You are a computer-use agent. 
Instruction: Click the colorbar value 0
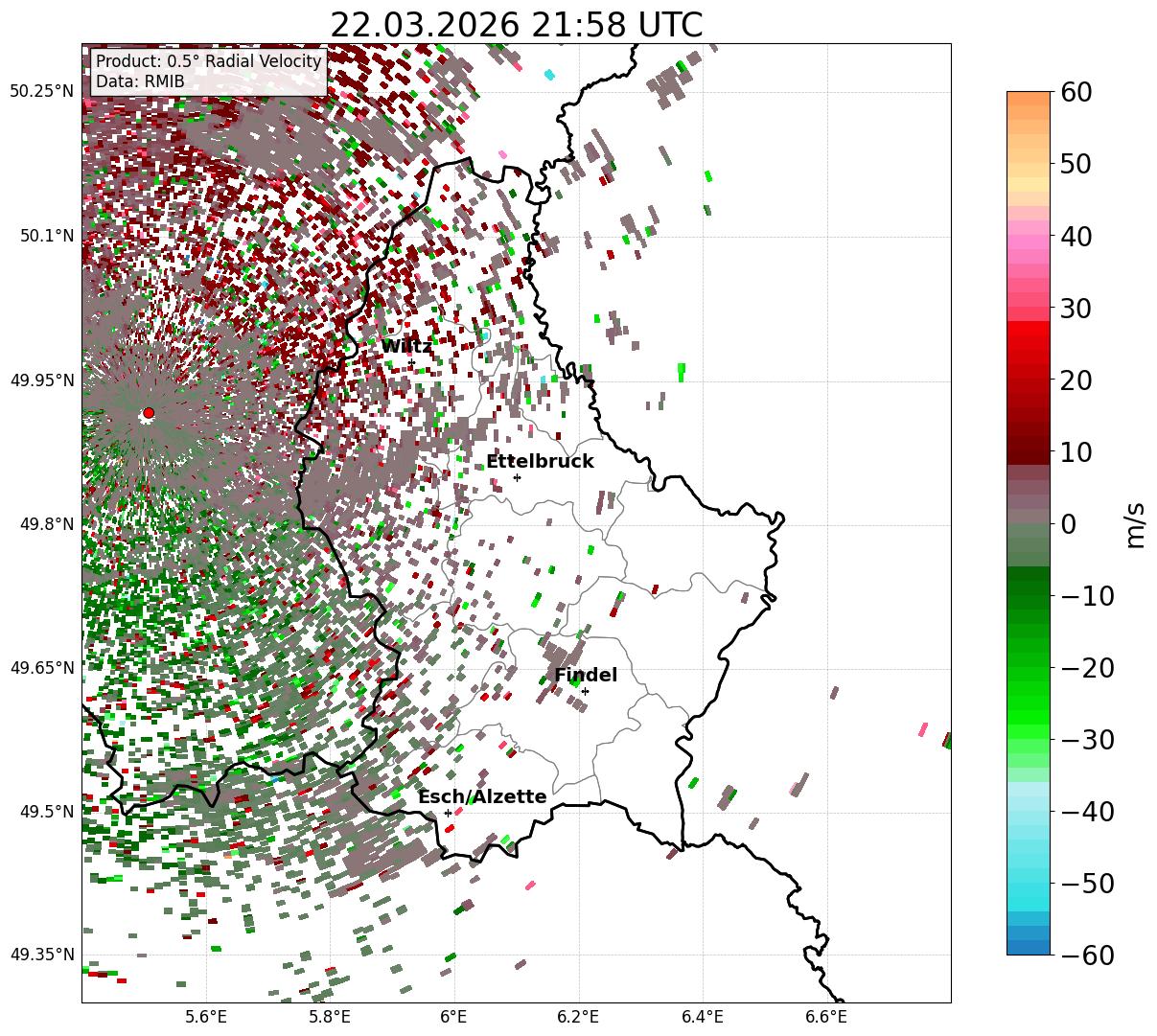pos(1067,524)
